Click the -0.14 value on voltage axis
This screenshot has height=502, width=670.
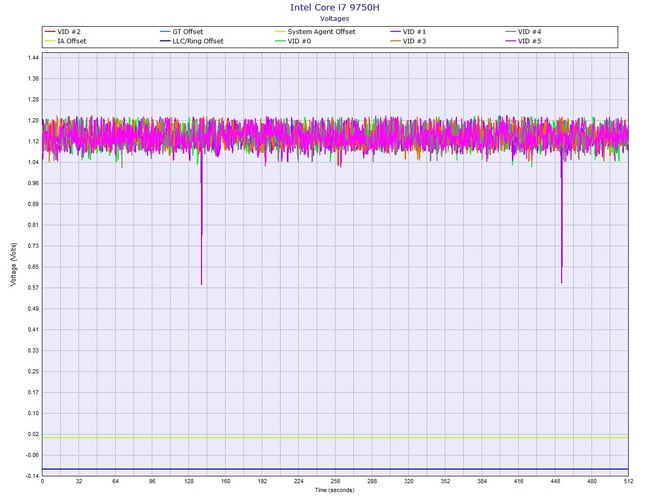[32, 476]
